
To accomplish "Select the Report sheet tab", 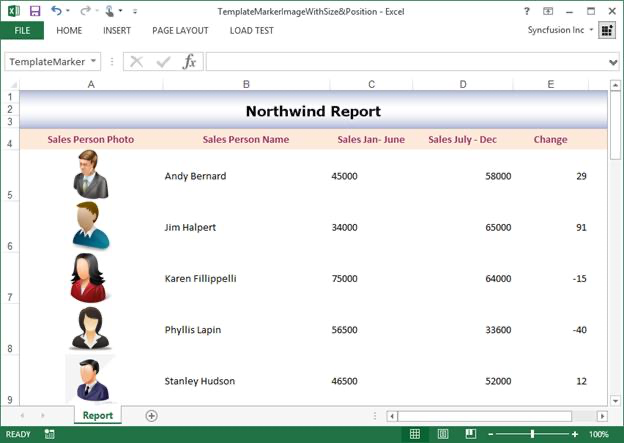I will (x=98, y=415).
